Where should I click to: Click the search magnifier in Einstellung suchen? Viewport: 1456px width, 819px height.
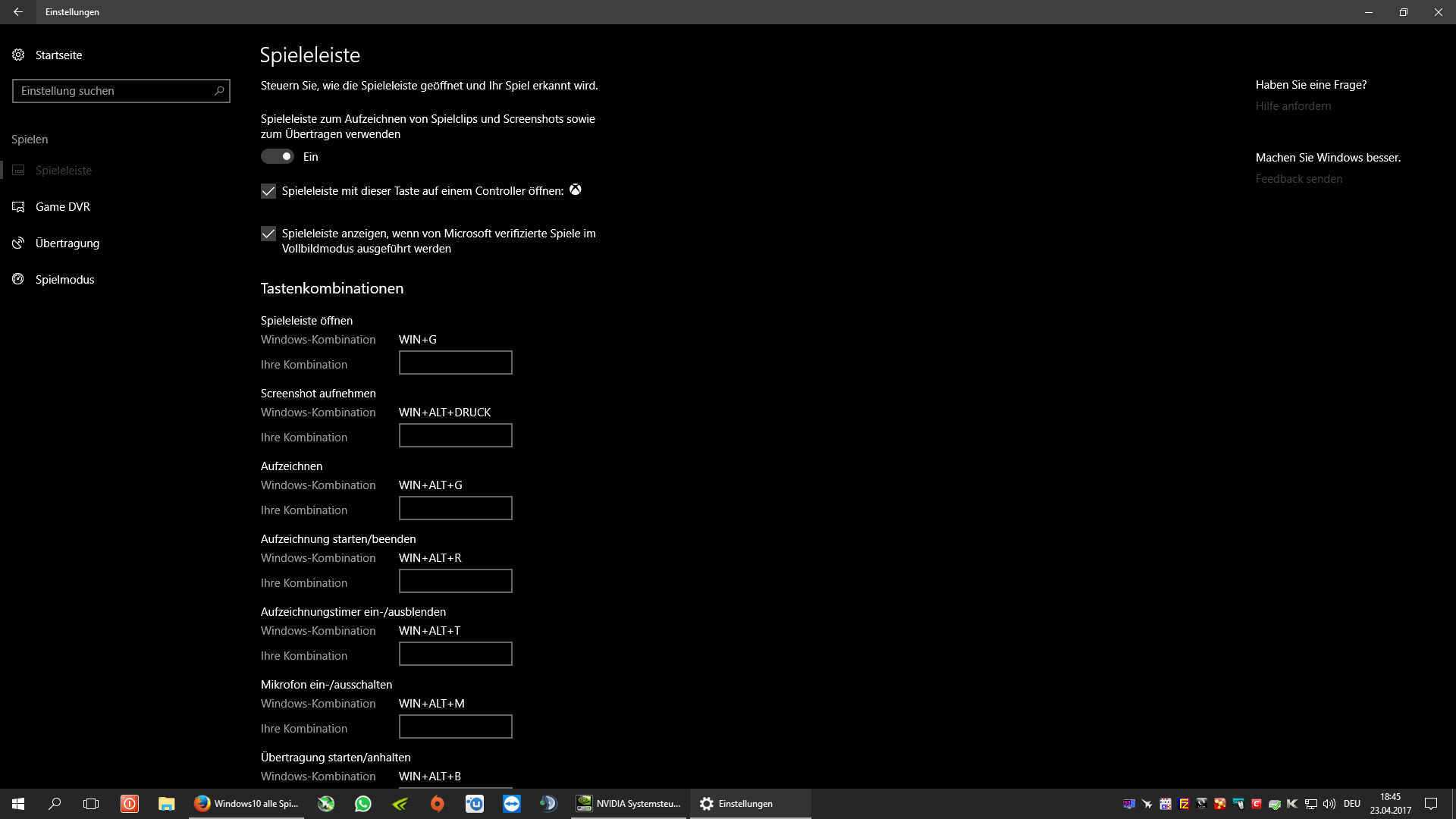coord(219,91)
